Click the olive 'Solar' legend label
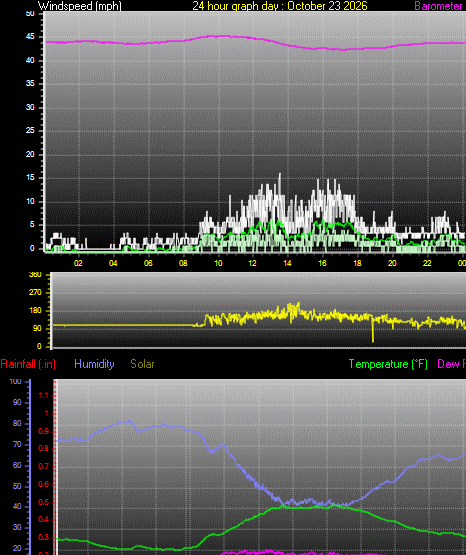Screen dimensions: 466x555 click(142, 364)
